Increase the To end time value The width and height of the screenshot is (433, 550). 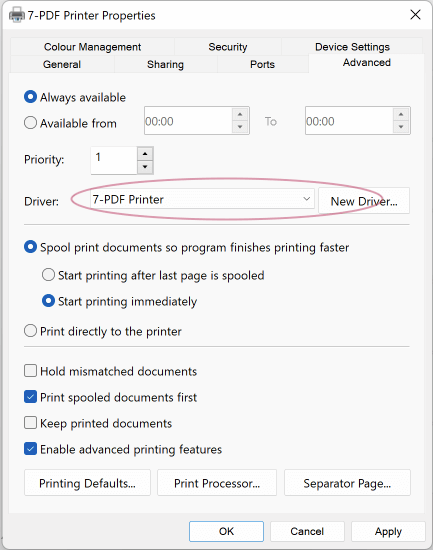point(401,114)
